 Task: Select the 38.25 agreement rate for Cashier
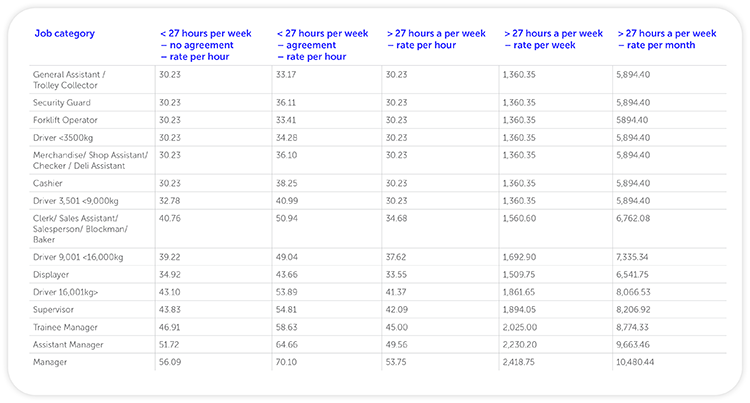pos(287,183)
